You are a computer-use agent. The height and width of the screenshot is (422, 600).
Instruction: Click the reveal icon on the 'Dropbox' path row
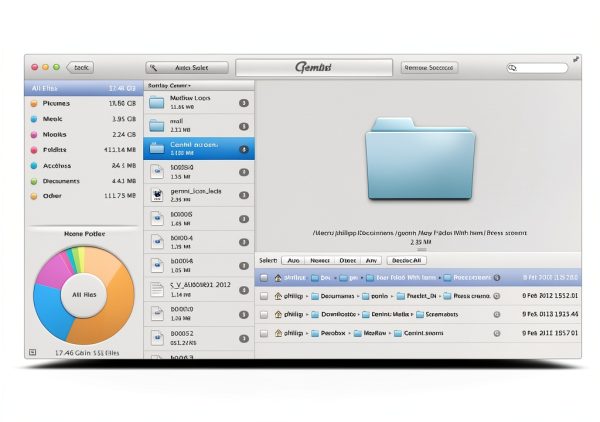(x=497, y=333)
